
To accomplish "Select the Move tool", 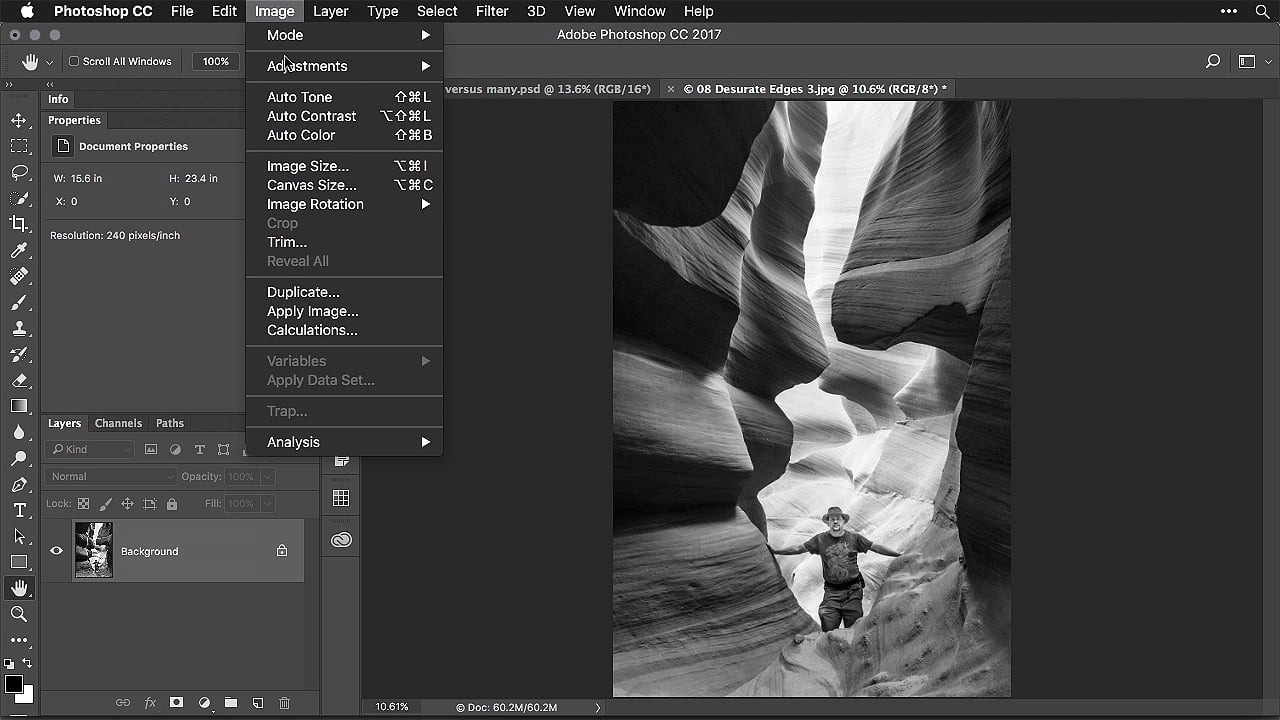I will [x=19, y=120].
